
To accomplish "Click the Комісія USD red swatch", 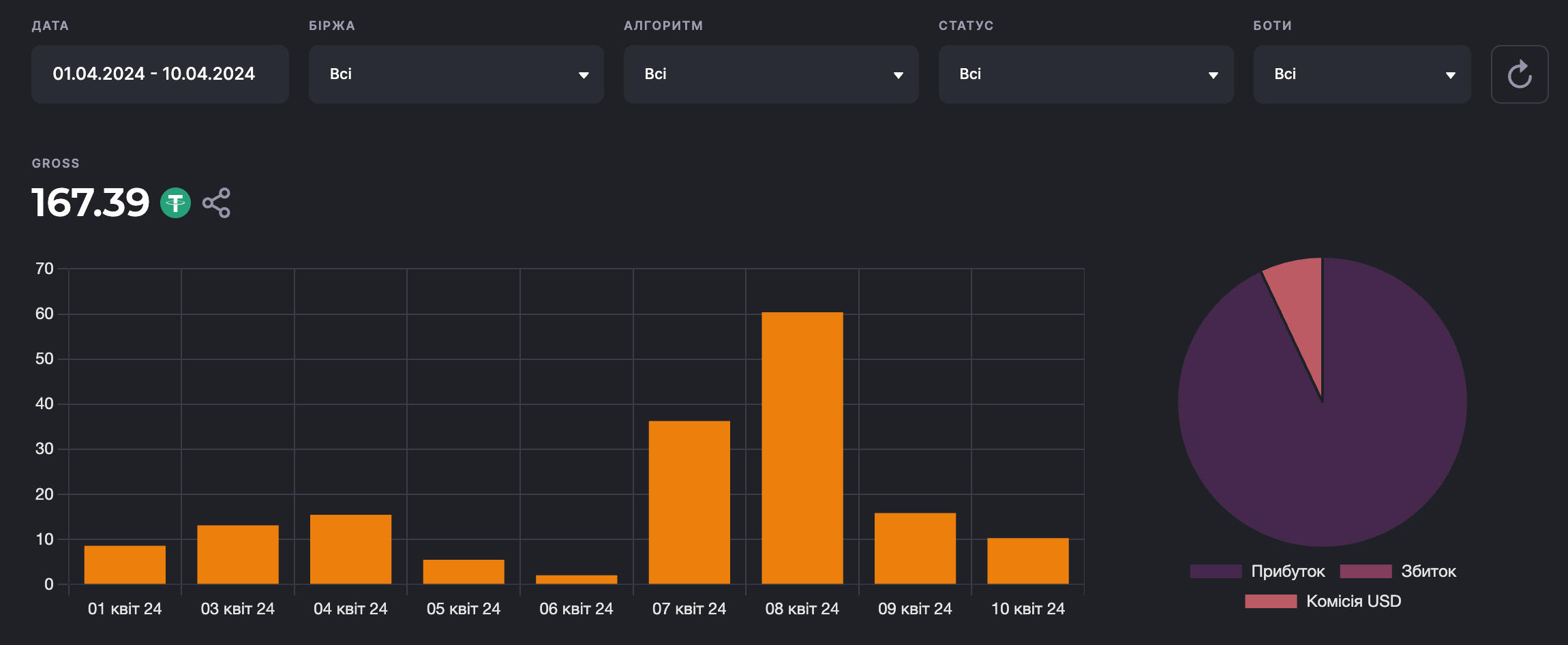I will [1271, 601].
